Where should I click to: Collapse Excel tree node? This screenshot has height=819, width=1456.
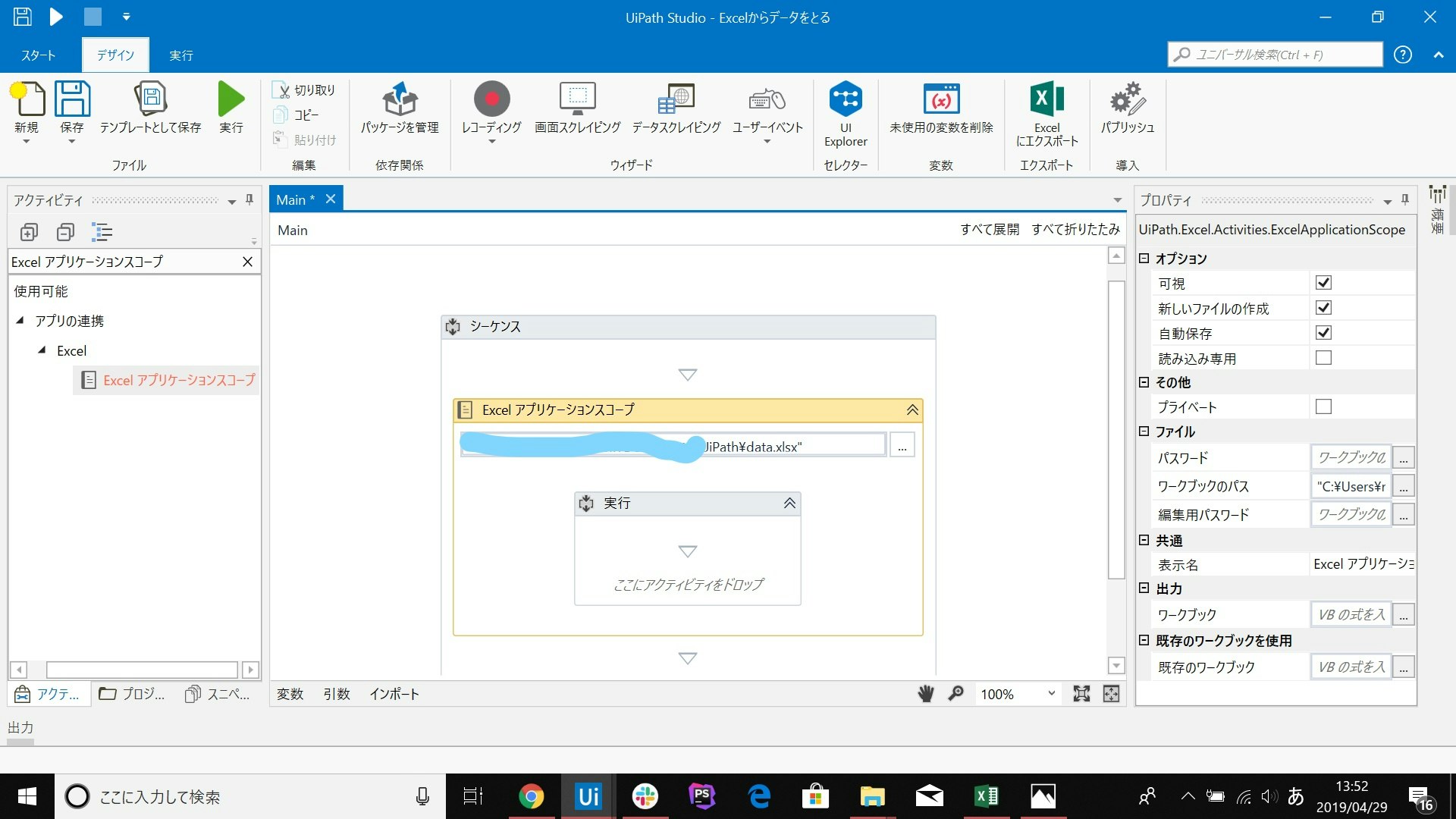42,350
